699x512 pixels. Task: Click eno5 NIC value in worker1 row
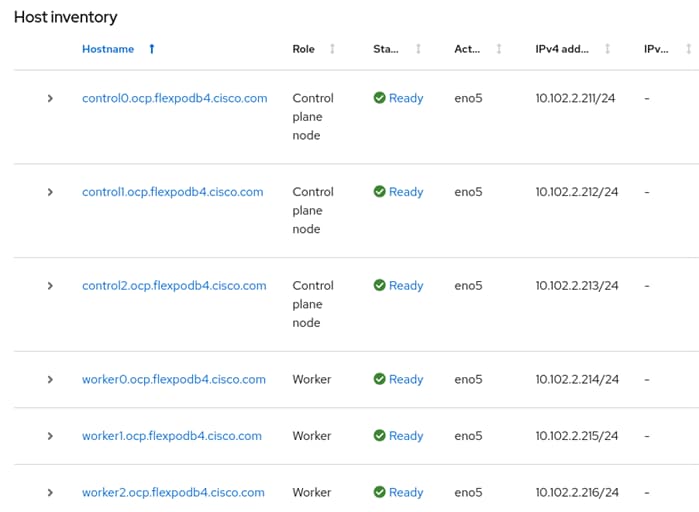click(468, 436)
